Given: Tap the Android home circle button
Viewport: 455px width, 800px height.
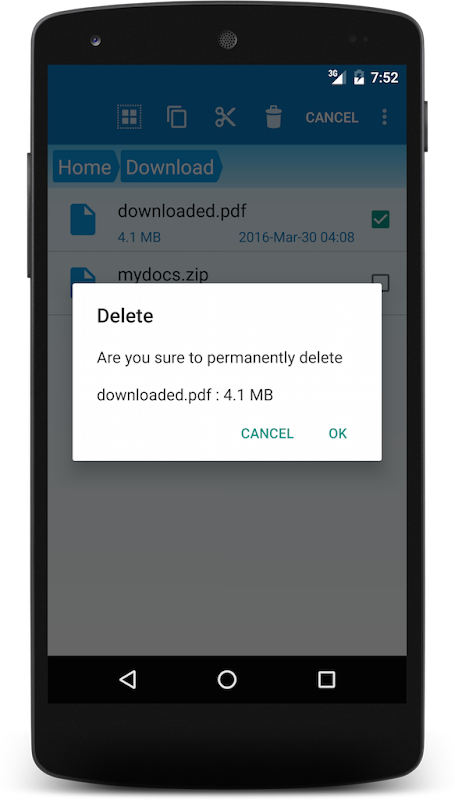Looking at the screenshot, I should pyautogui.click(x=227, y=679).
